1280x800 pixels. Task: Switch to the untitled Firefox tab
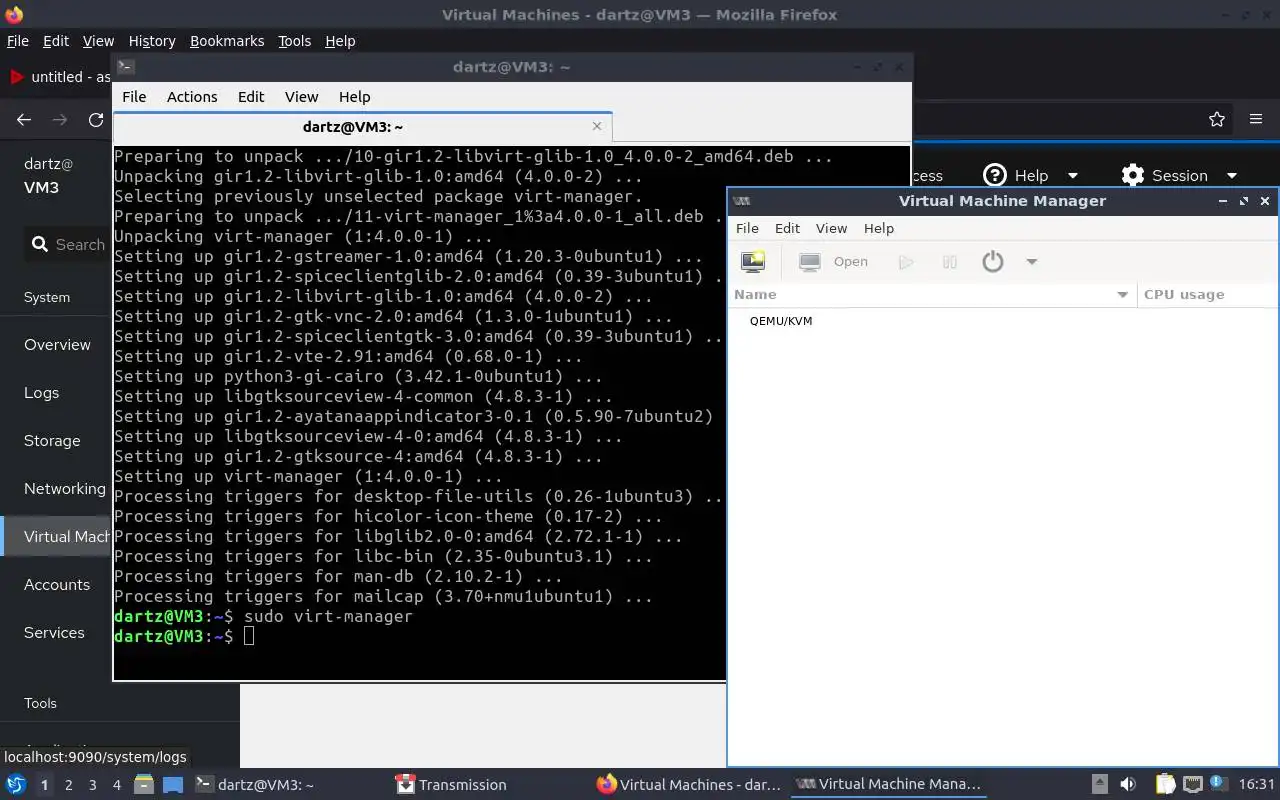60,77
